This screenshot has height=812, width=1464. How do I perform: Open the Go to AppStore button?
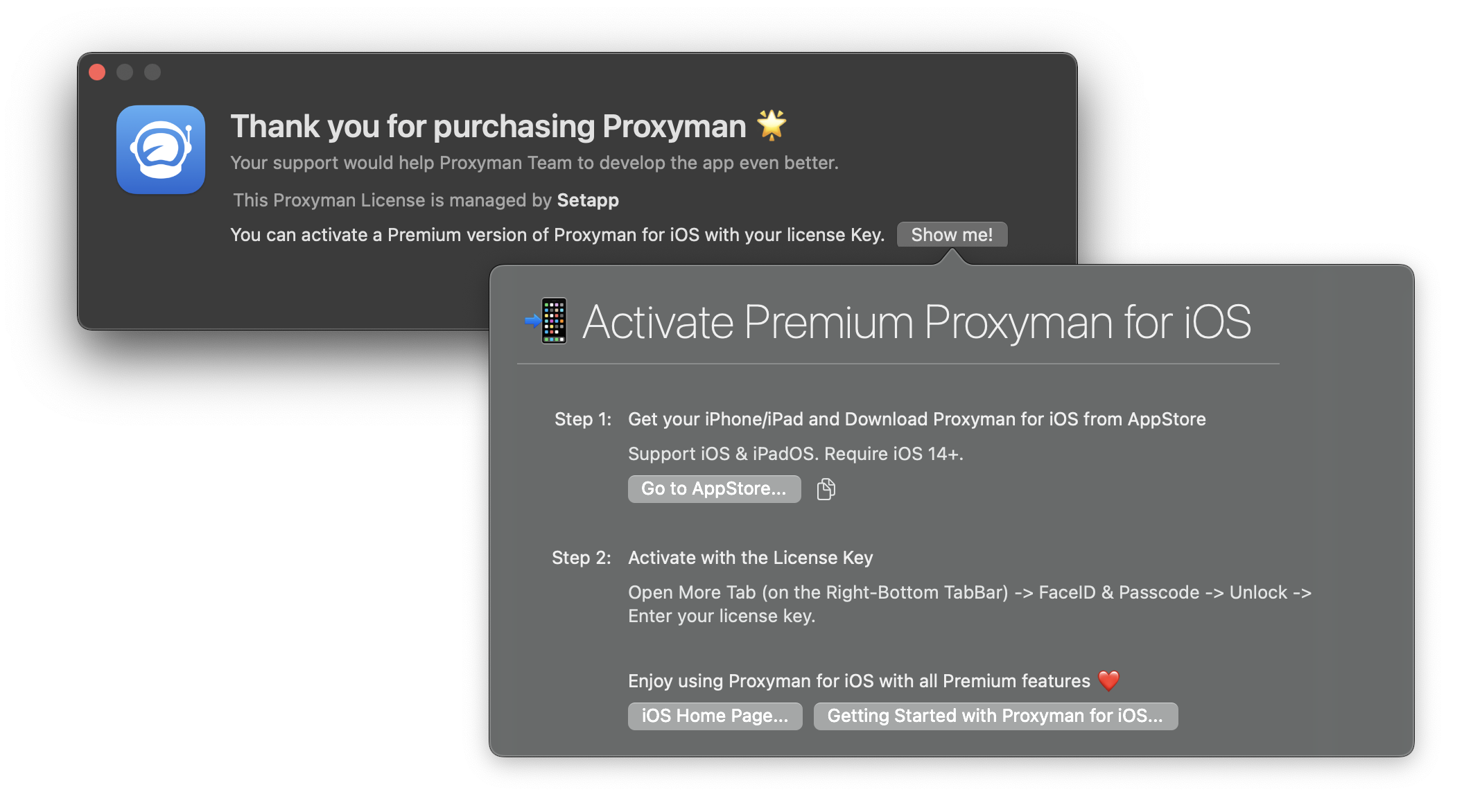[x=713, y=488]
